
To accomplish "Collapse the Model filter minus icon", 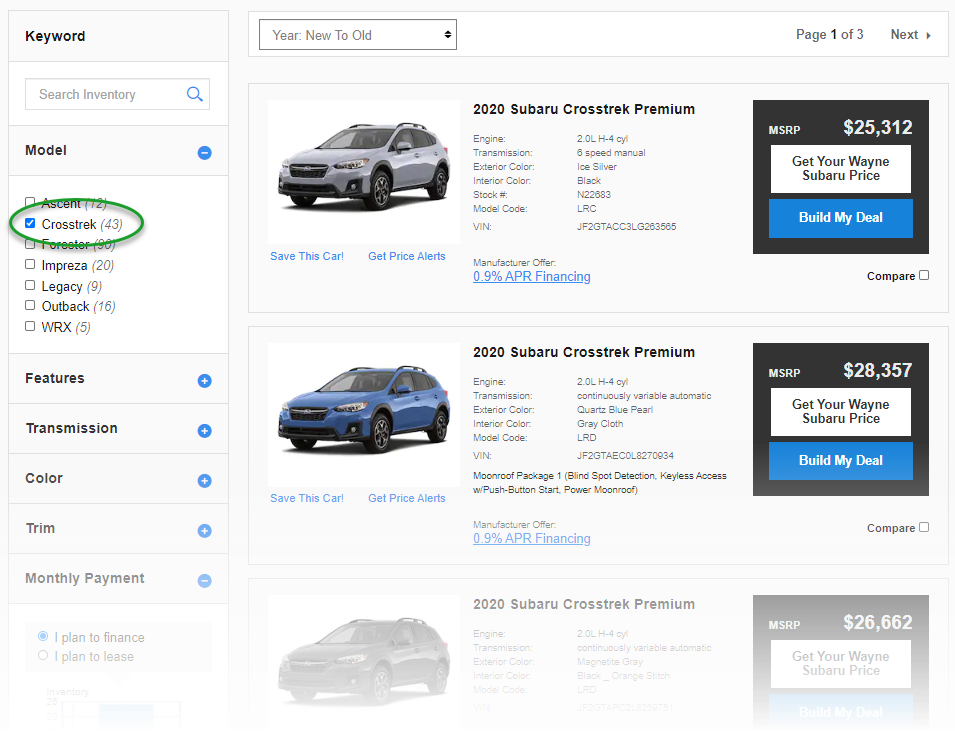I will (x=205, y=153).
